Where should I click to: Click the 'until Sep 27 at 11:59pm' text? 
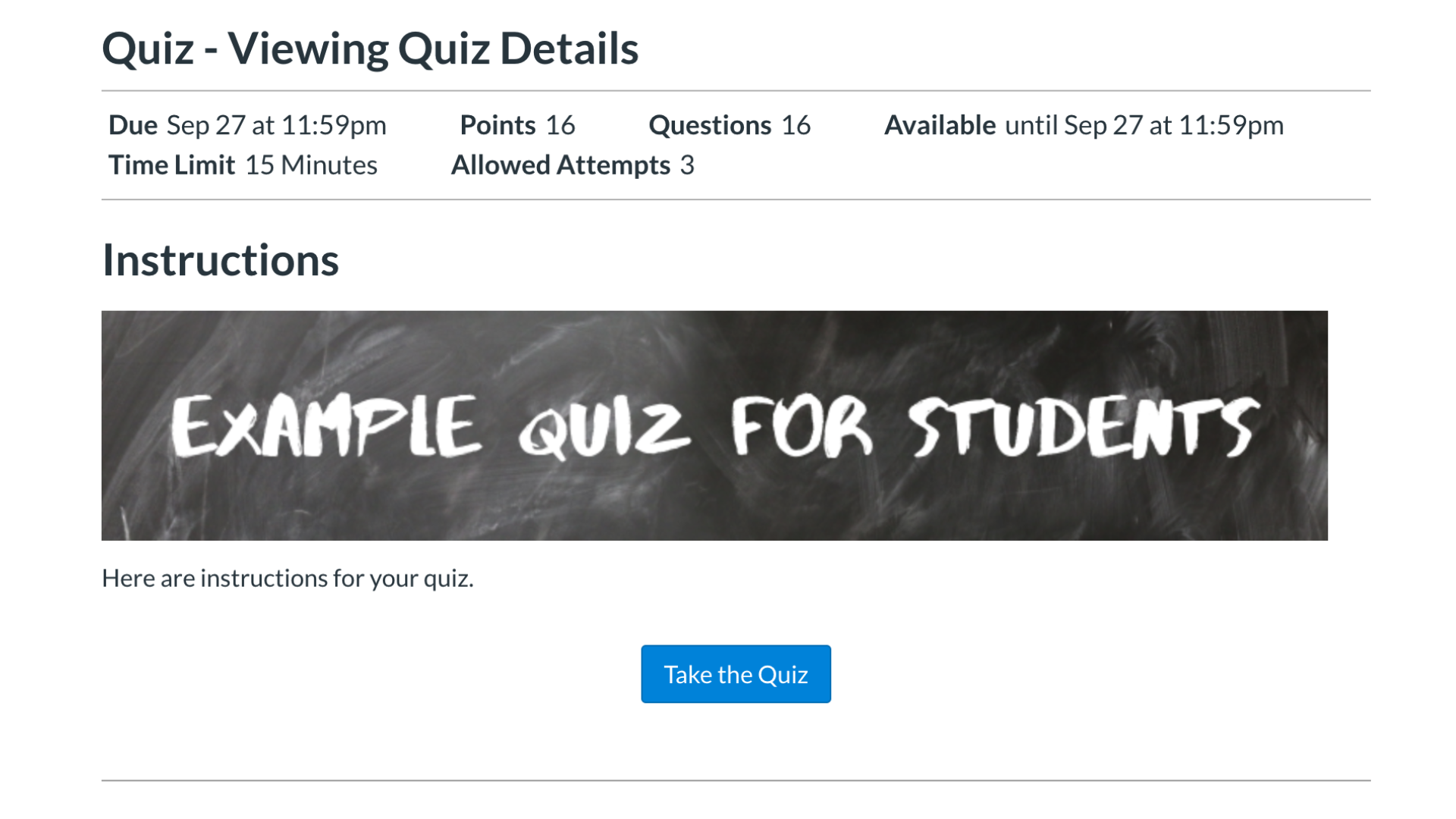tap(1144, 125)
